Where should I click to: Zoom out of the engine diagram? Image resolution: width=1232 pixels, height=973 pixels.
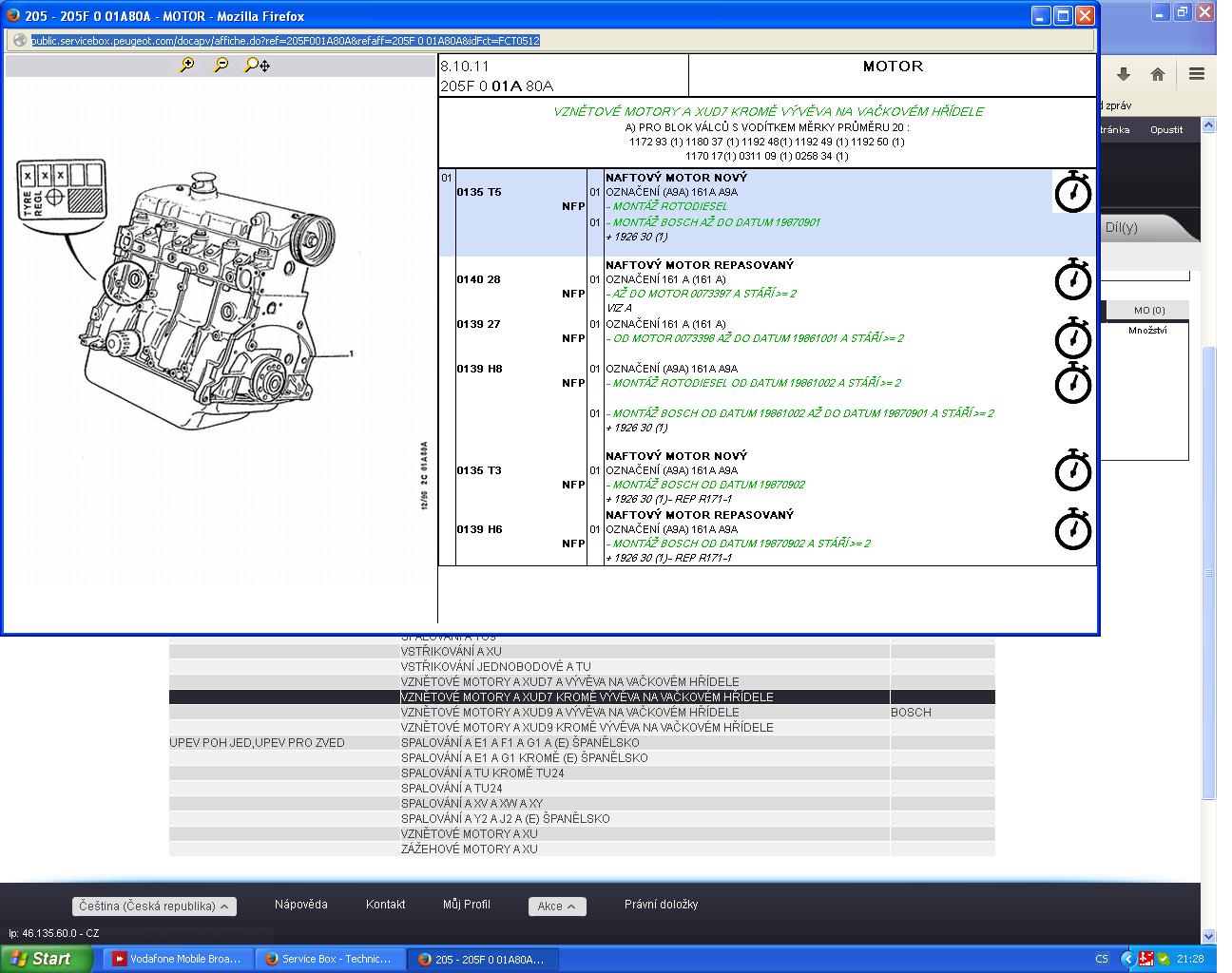point(221,65)
